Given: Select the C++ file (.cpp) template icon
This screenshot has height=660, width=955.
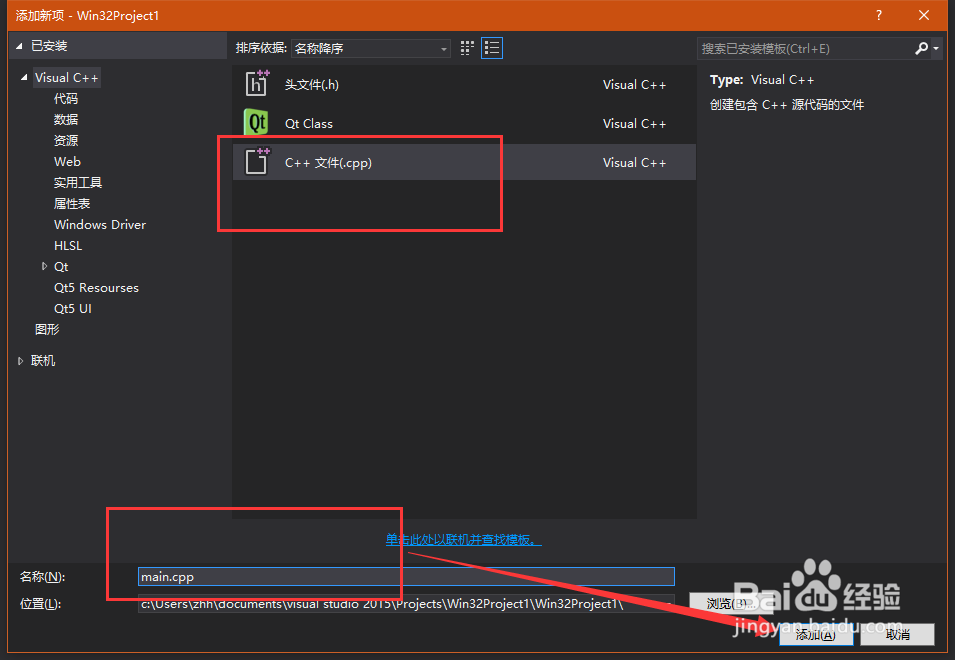Looking at the screenshot, I should [256, 161].
